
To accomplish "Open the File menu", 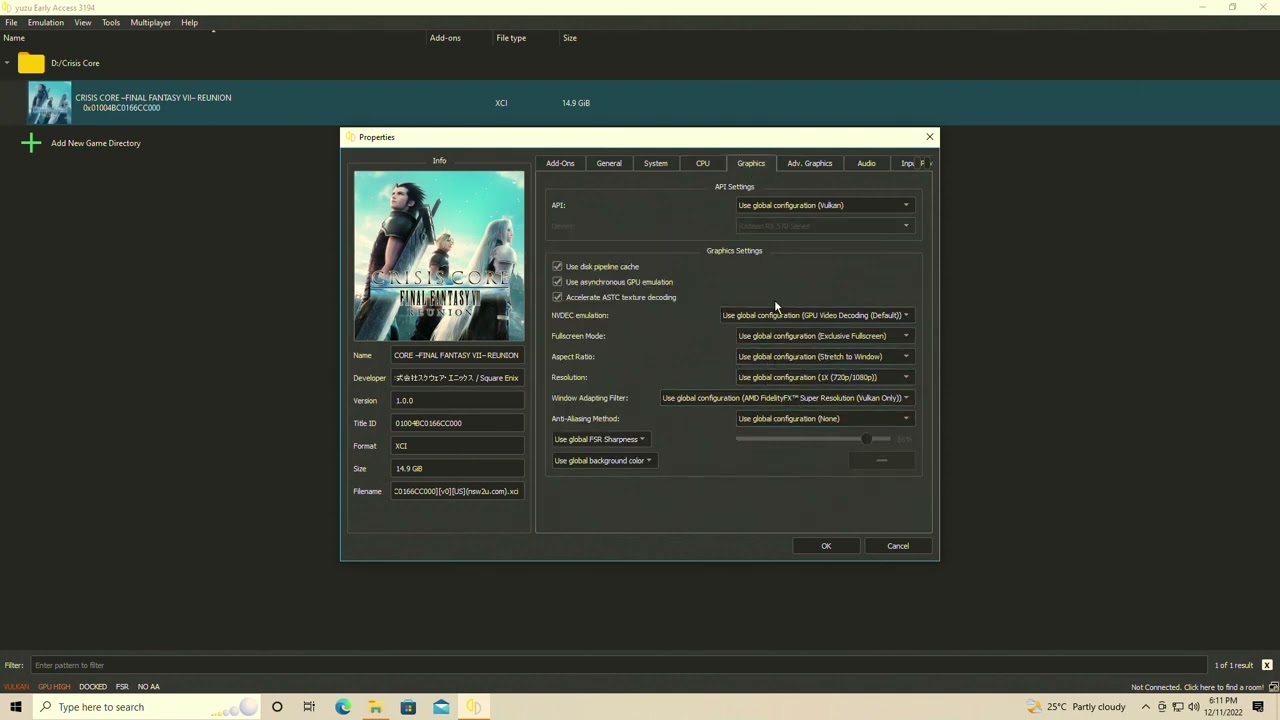I will point(11,22).
